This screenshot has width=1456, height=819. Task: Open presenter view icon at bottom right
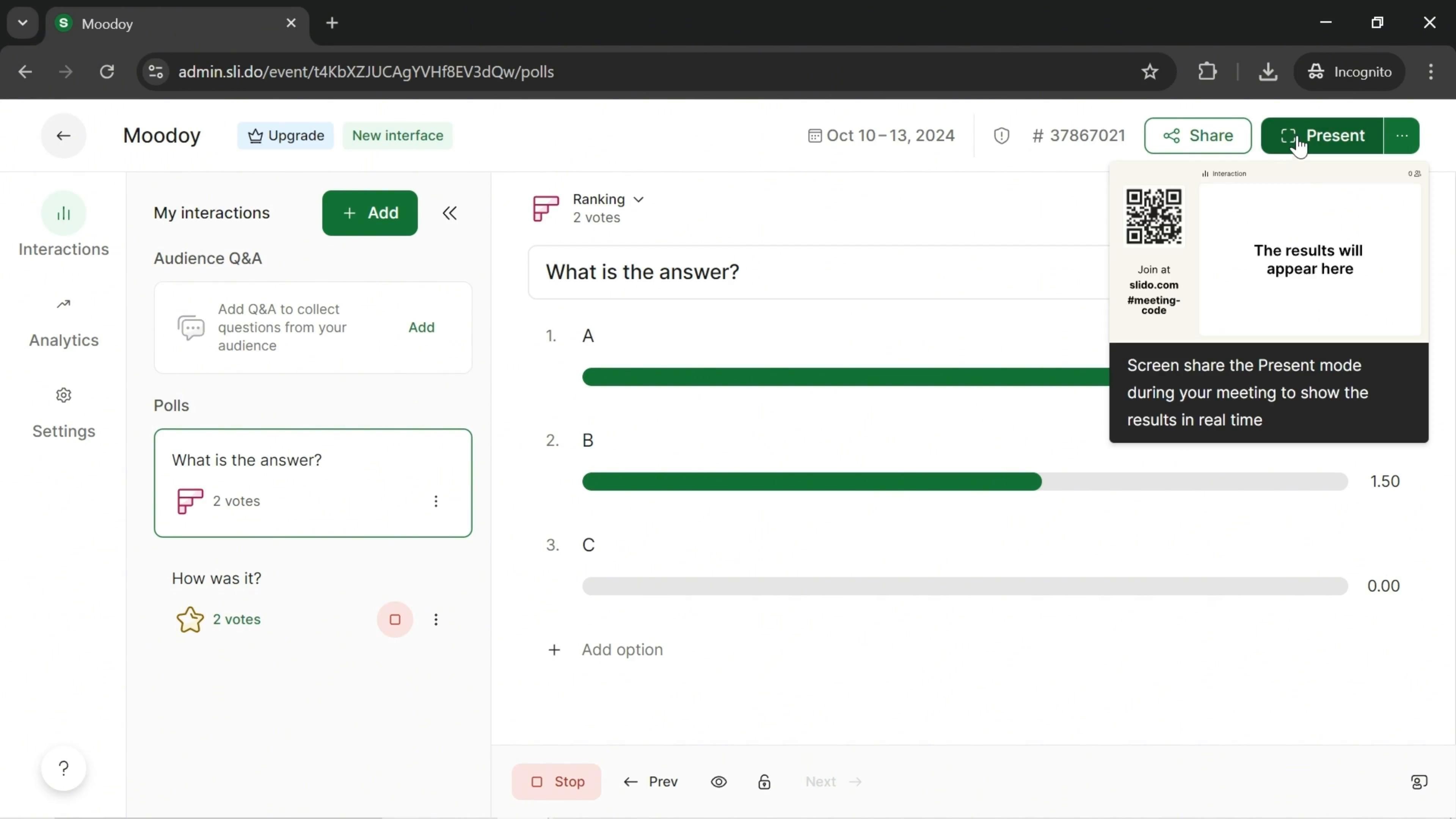pyautogui.click(x=1419, y=782)
